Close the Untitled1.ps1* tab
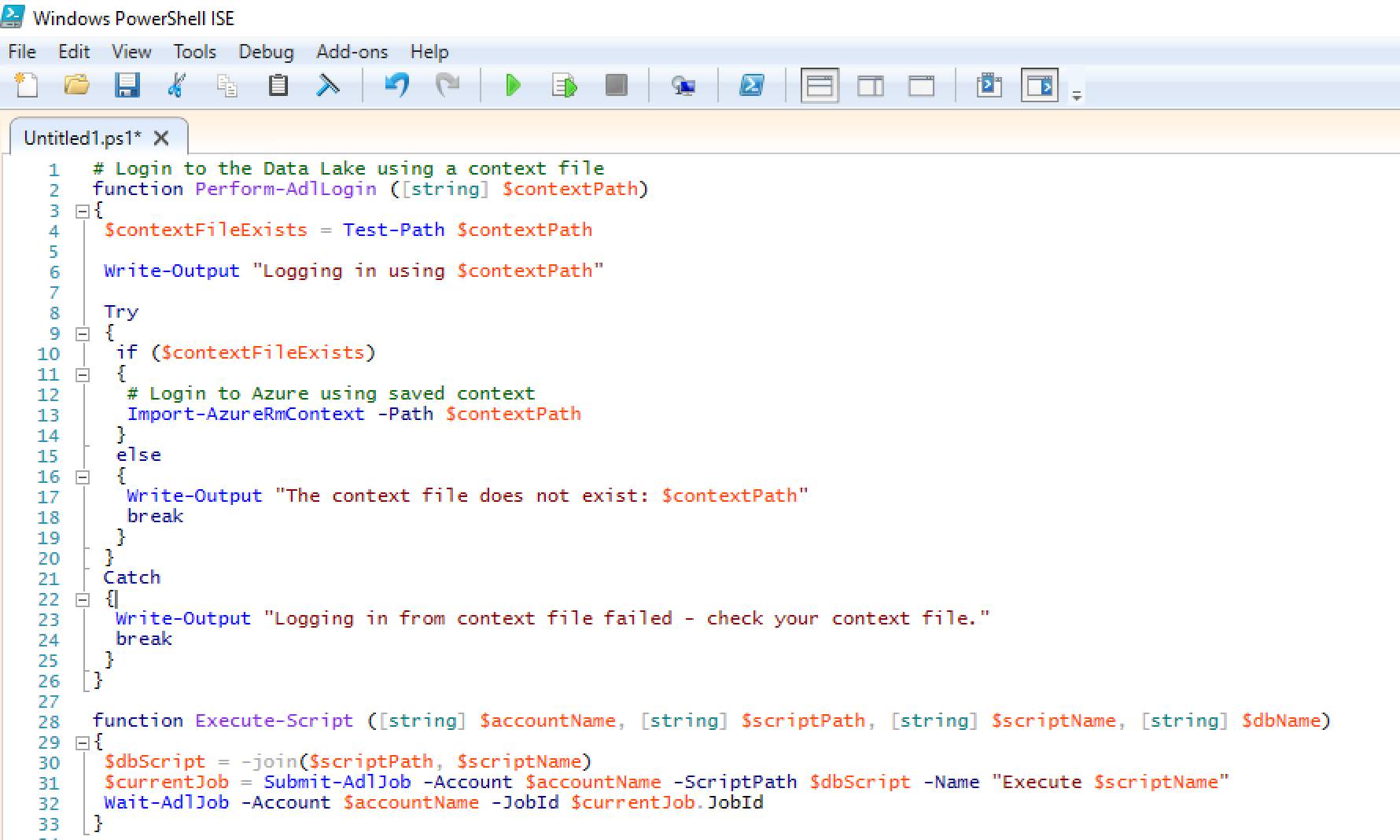The image size is (1400, 840). point(161,138)
